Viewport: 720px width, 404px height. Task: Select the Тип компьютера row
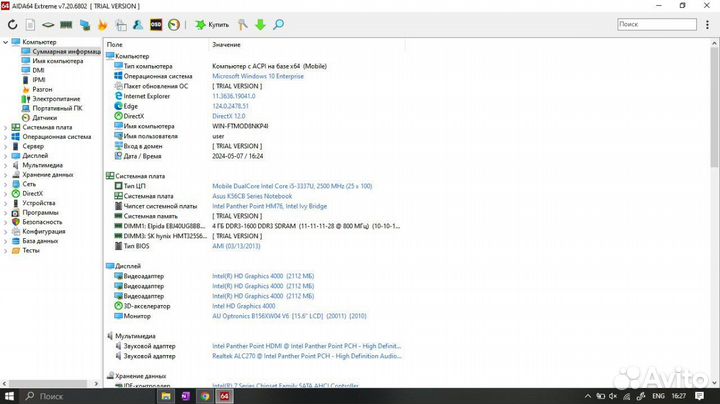click(x=255, y=66)
